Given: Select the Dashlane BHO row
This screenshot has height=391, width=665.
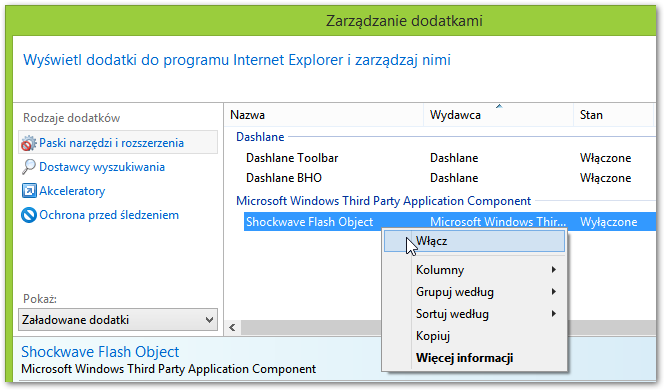Looking at the screenshot, I should coord(450,178).
